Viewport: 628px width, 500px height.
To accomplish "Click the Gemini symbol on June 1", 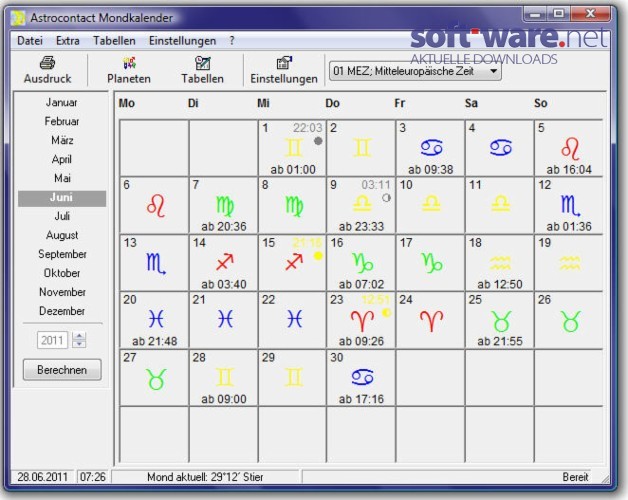I will (293, 147).
